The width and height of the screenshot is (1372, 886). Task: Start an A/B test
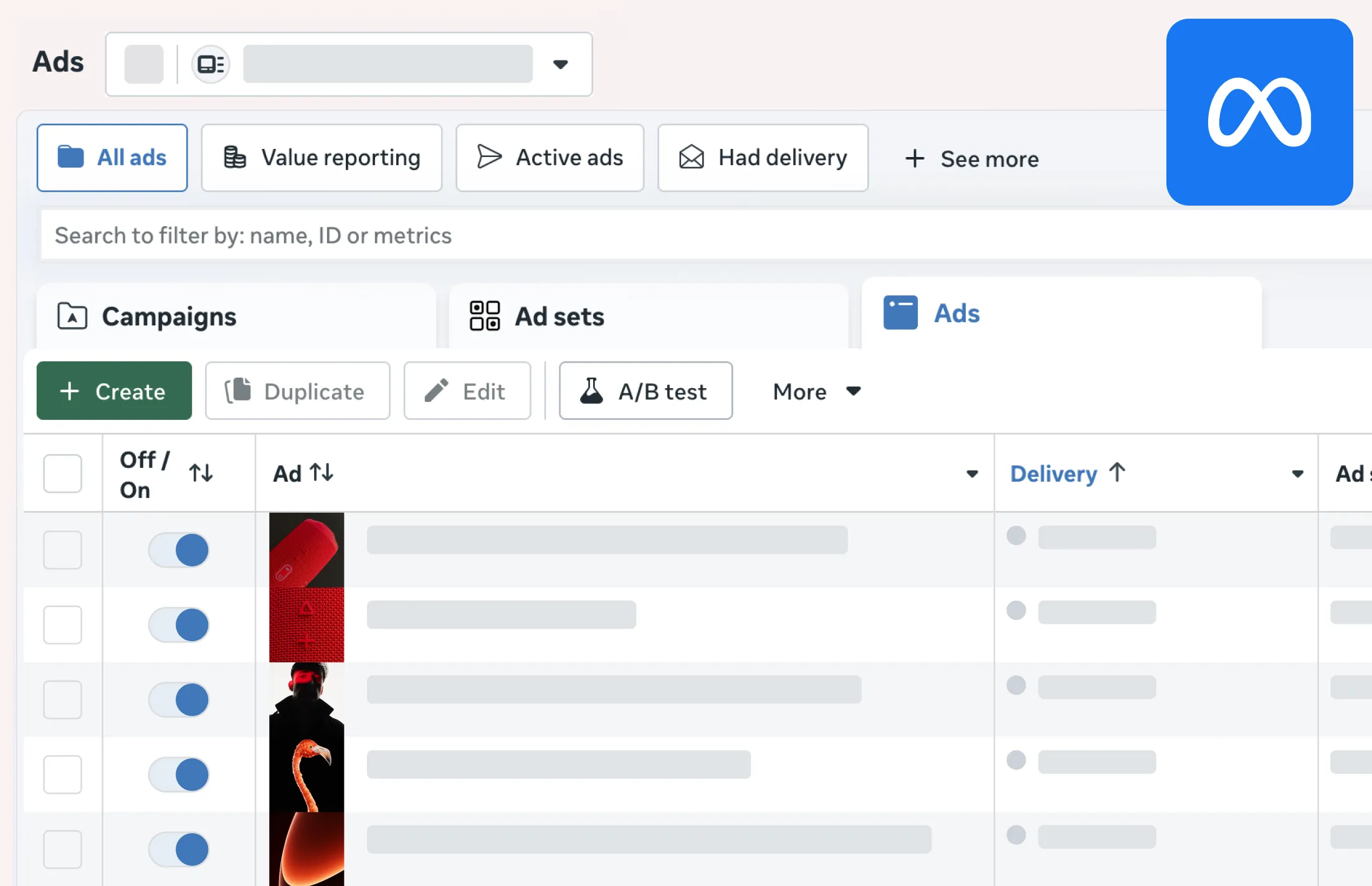coord(646,391)
